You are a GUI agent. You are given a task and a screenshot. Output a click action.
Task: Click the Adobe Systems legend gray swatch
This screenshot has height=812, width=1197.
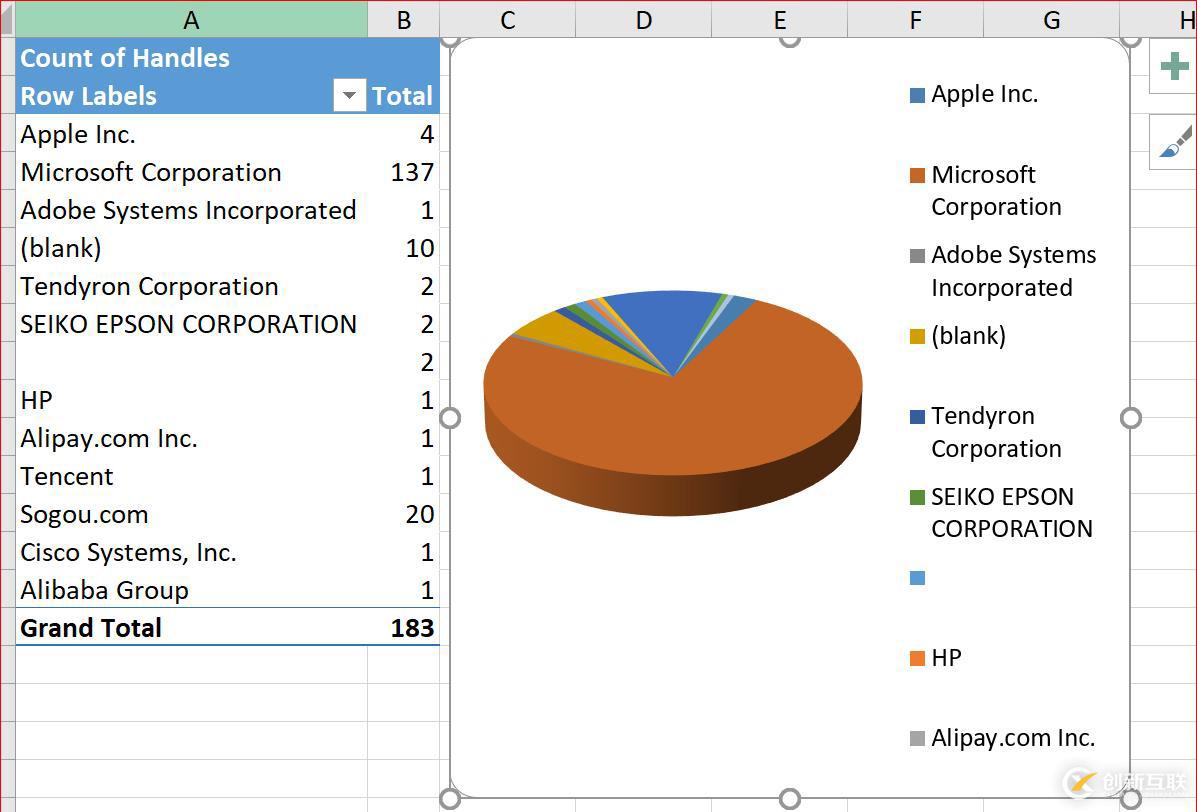(918, 256)
